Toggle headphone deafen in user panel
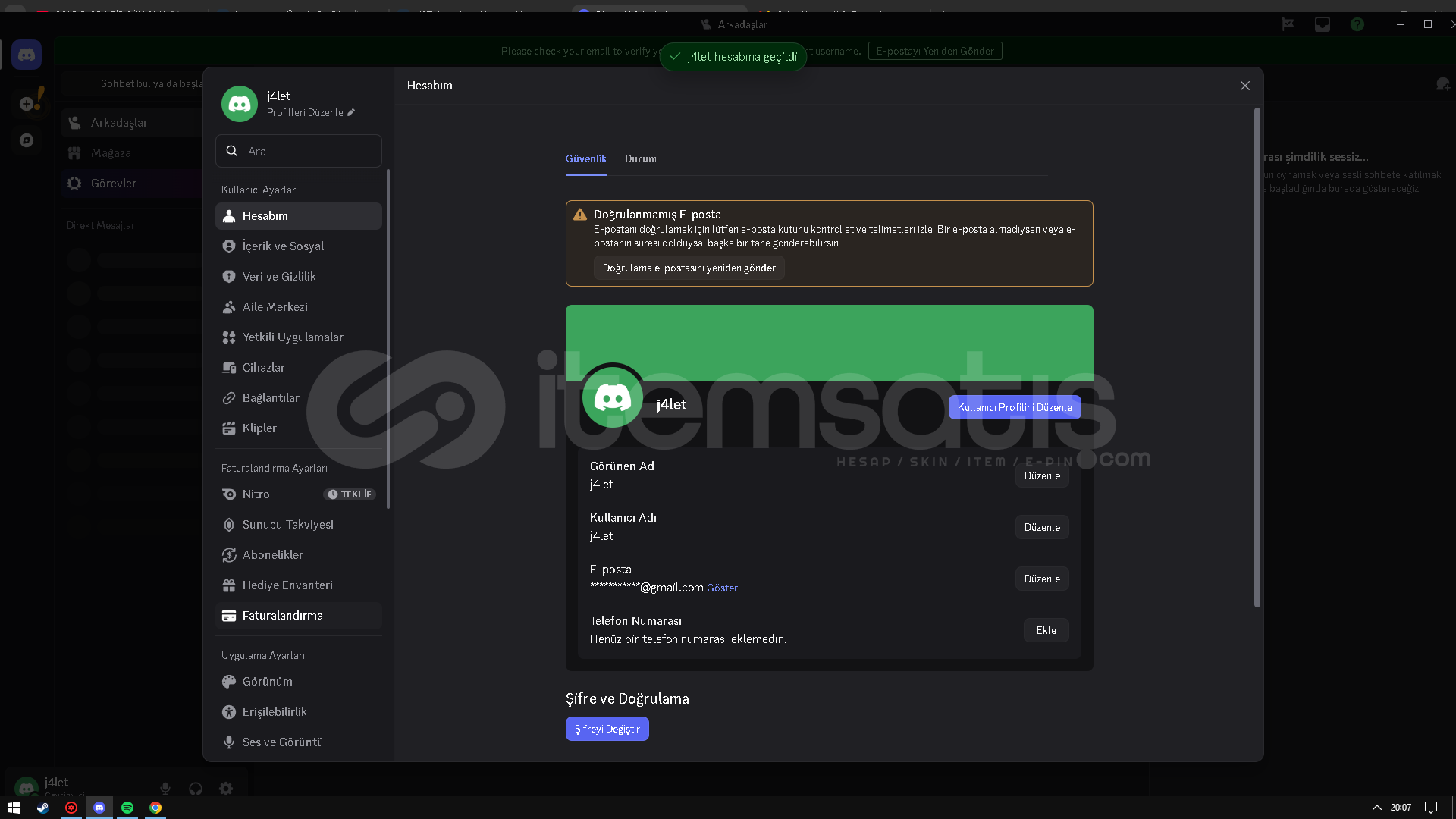This screenshot has height=819, width=1456. pos(196,789)
